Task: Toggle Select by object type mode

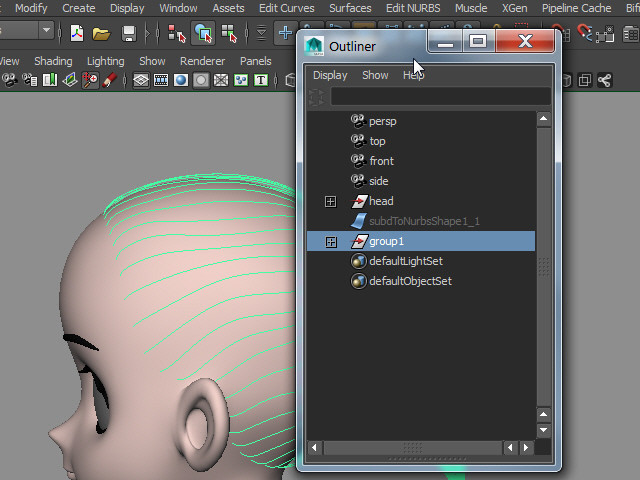Action: (x=203, y=33)
